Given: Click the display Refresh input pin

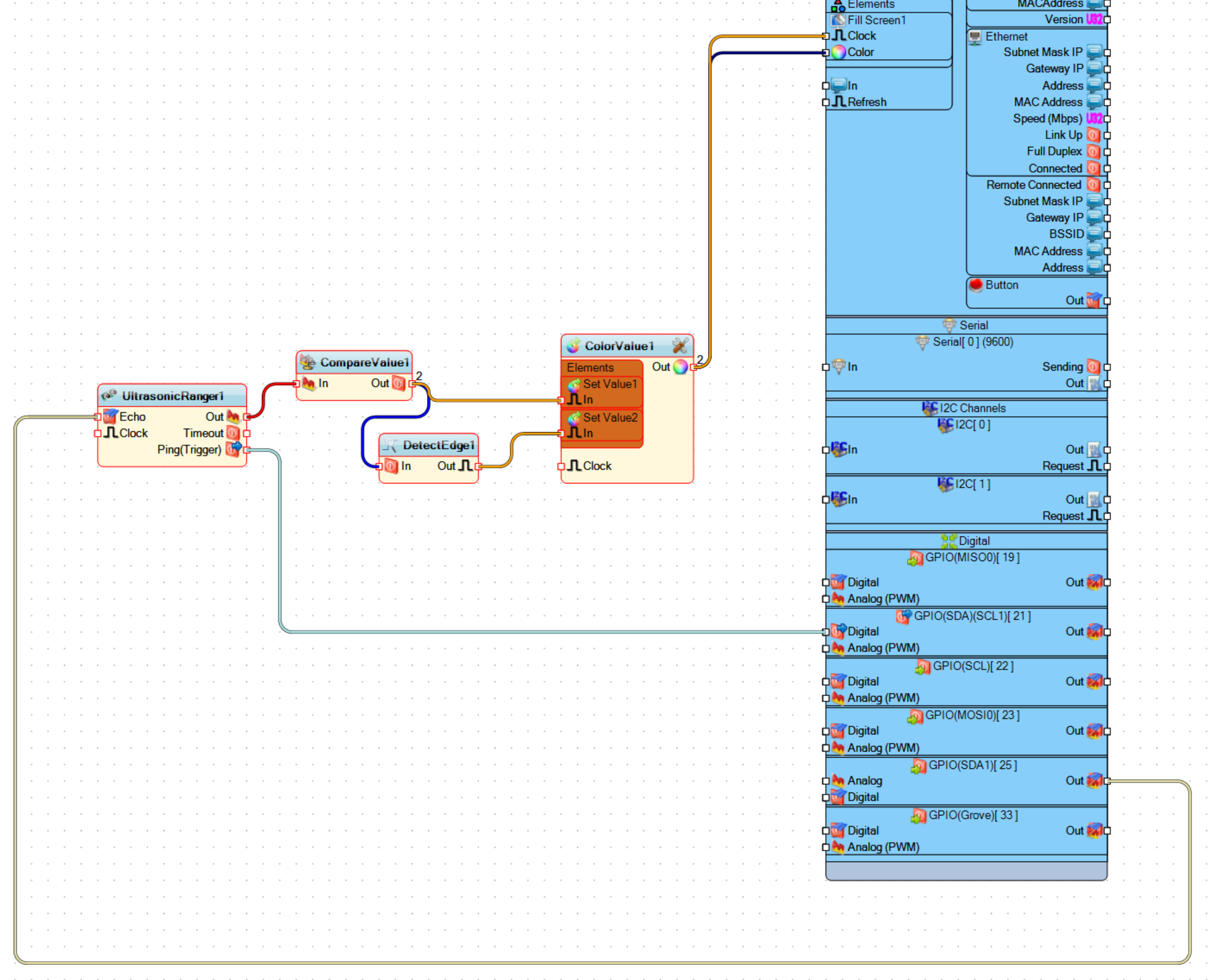Looking at the screenshot, I should [x=826, y=102].
